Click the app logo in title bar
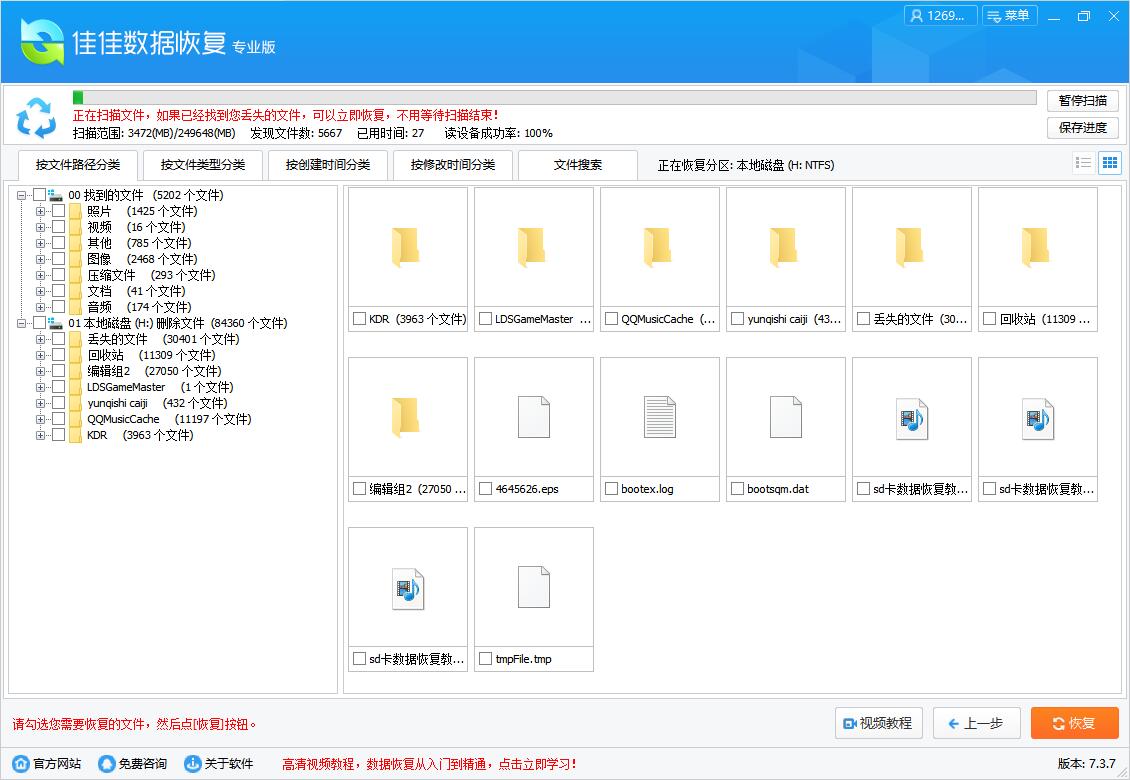The image size is (1130, 780). [x=43, y=41]
